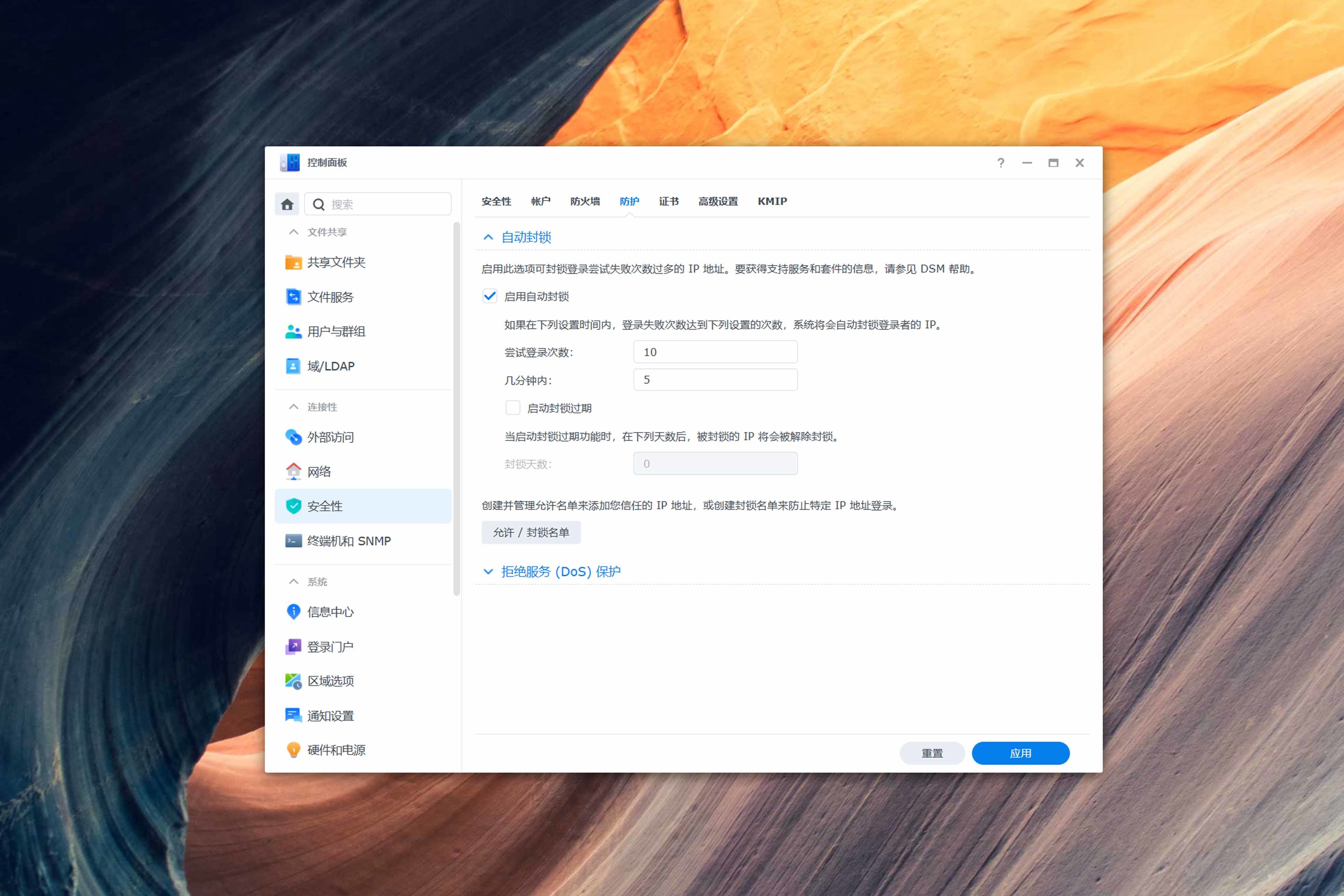The width and height of the screenshot is (1344, 896).
Task: Open Network (网络) house icon
Action: [293, 472]
